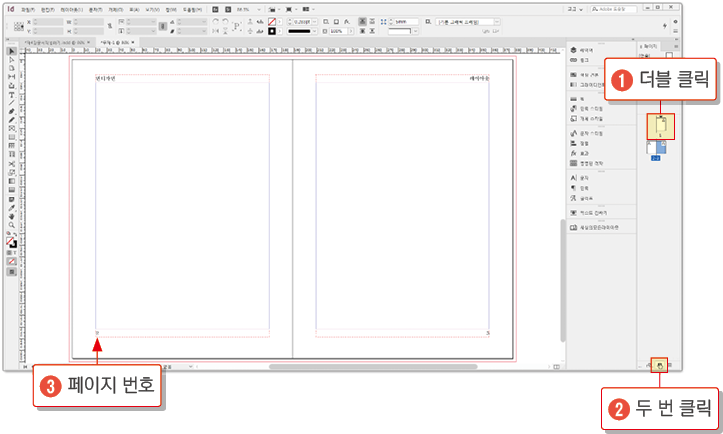The image size is (723, 434).
Task: Open the stroke weight dropdown
Action: 314,22
